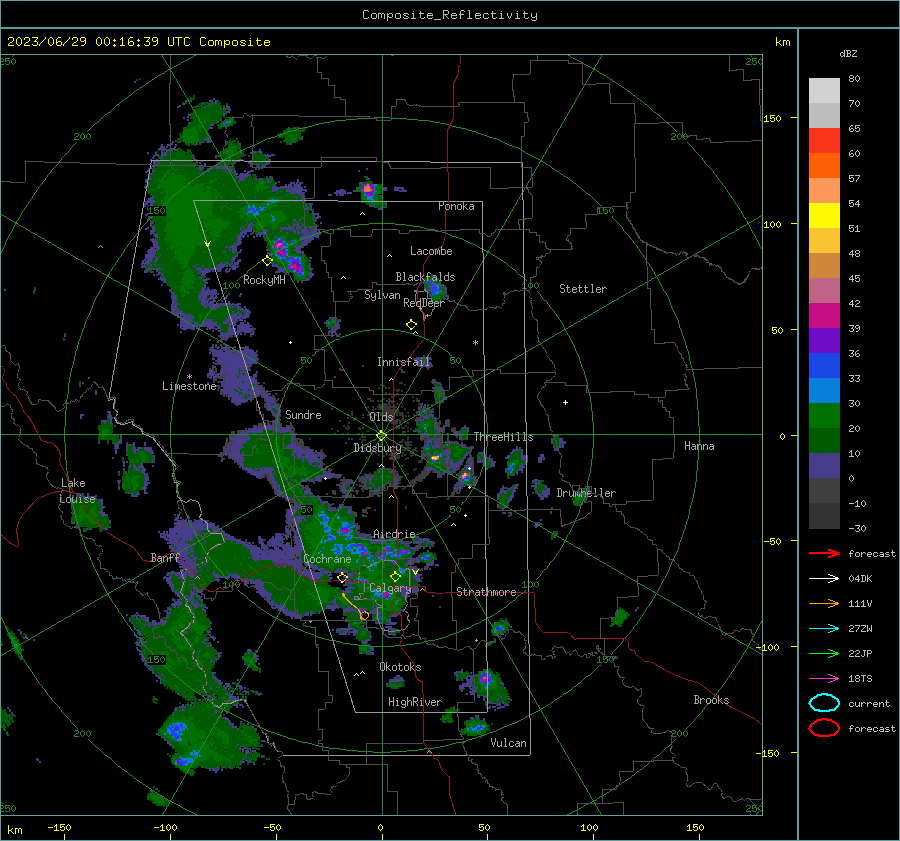Click the green 22JP arrow in the legend
This screenshot has width=900, height=841.
824,653
